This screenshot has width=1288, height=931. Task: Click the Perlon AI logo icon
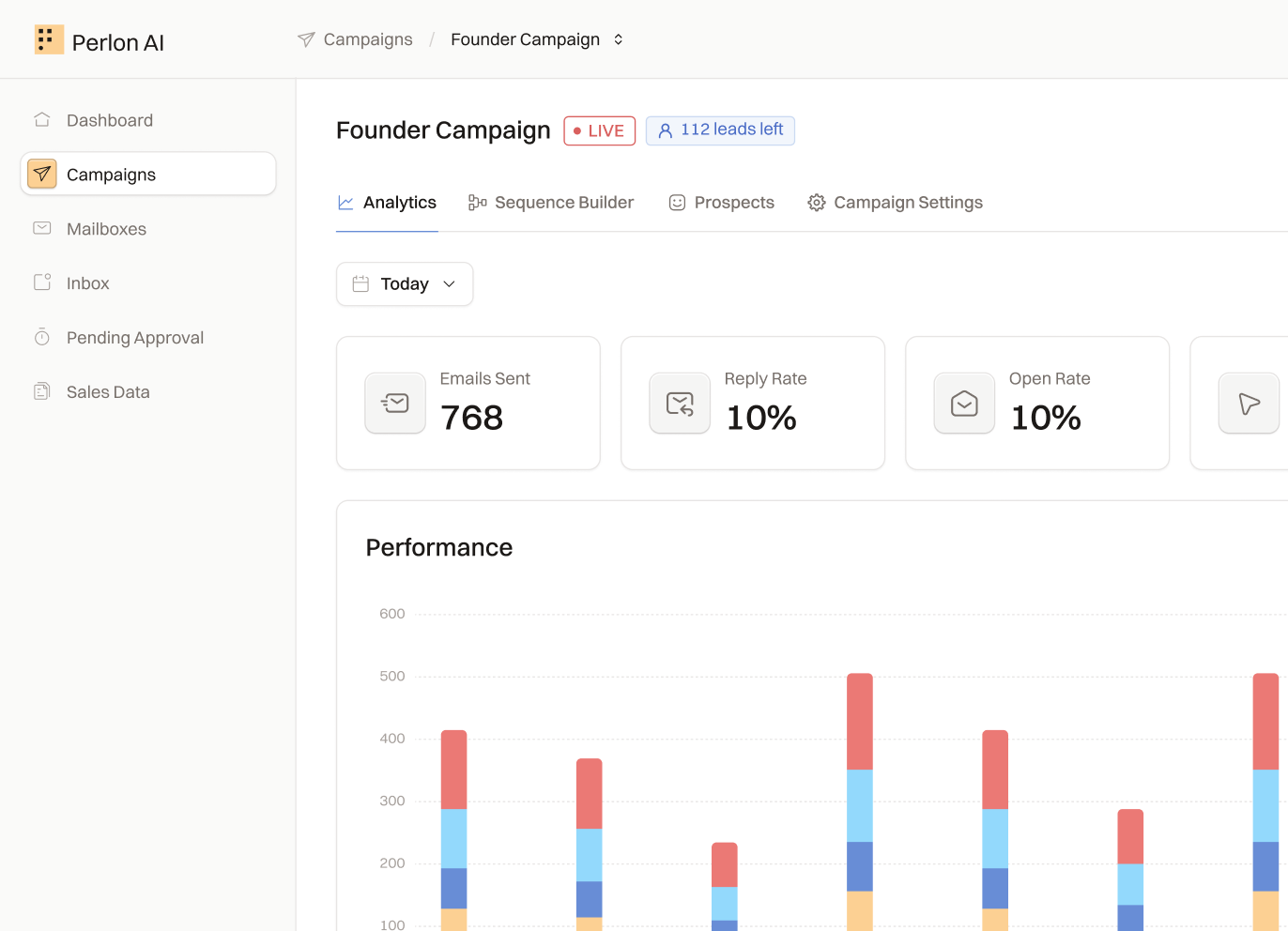point(49,39)
